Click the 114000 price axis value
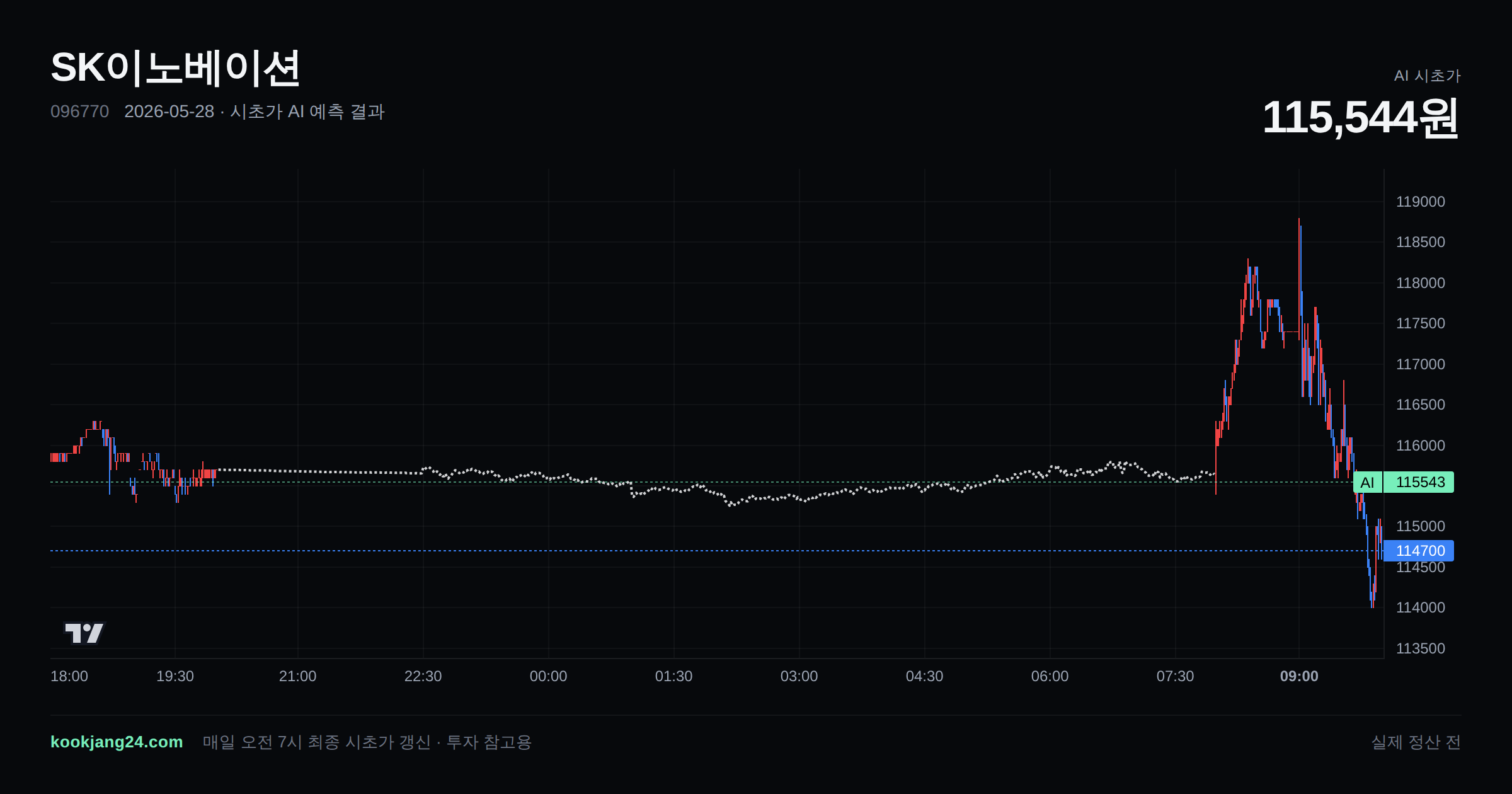Viewport: 1512px width, 794px height. coord(1421,607)
